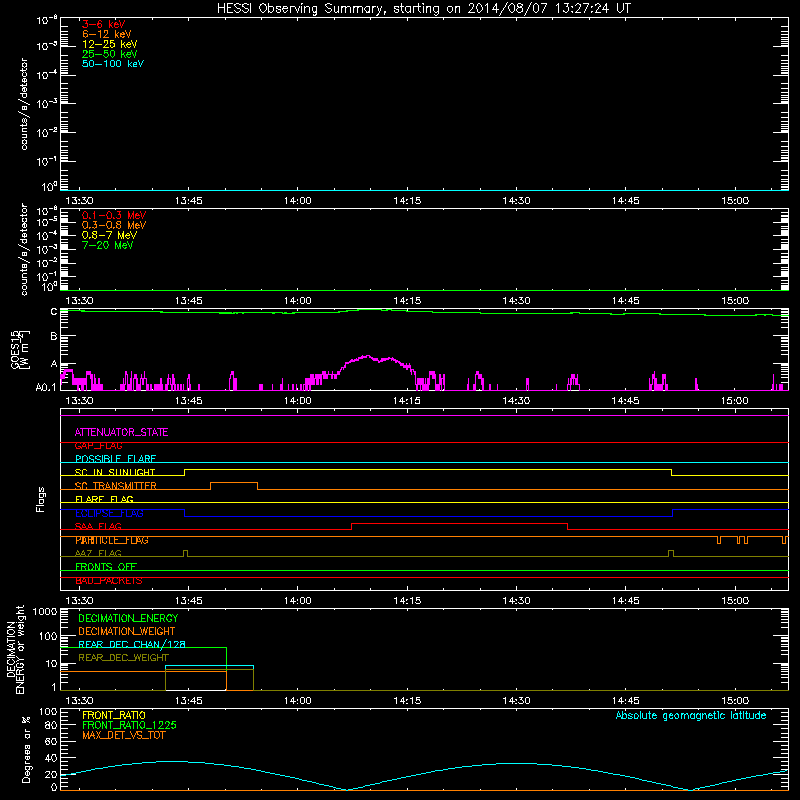Click the DECIMATION_WEIGHT legend label
The image size is (800, 800).
(x=127, y=631)
